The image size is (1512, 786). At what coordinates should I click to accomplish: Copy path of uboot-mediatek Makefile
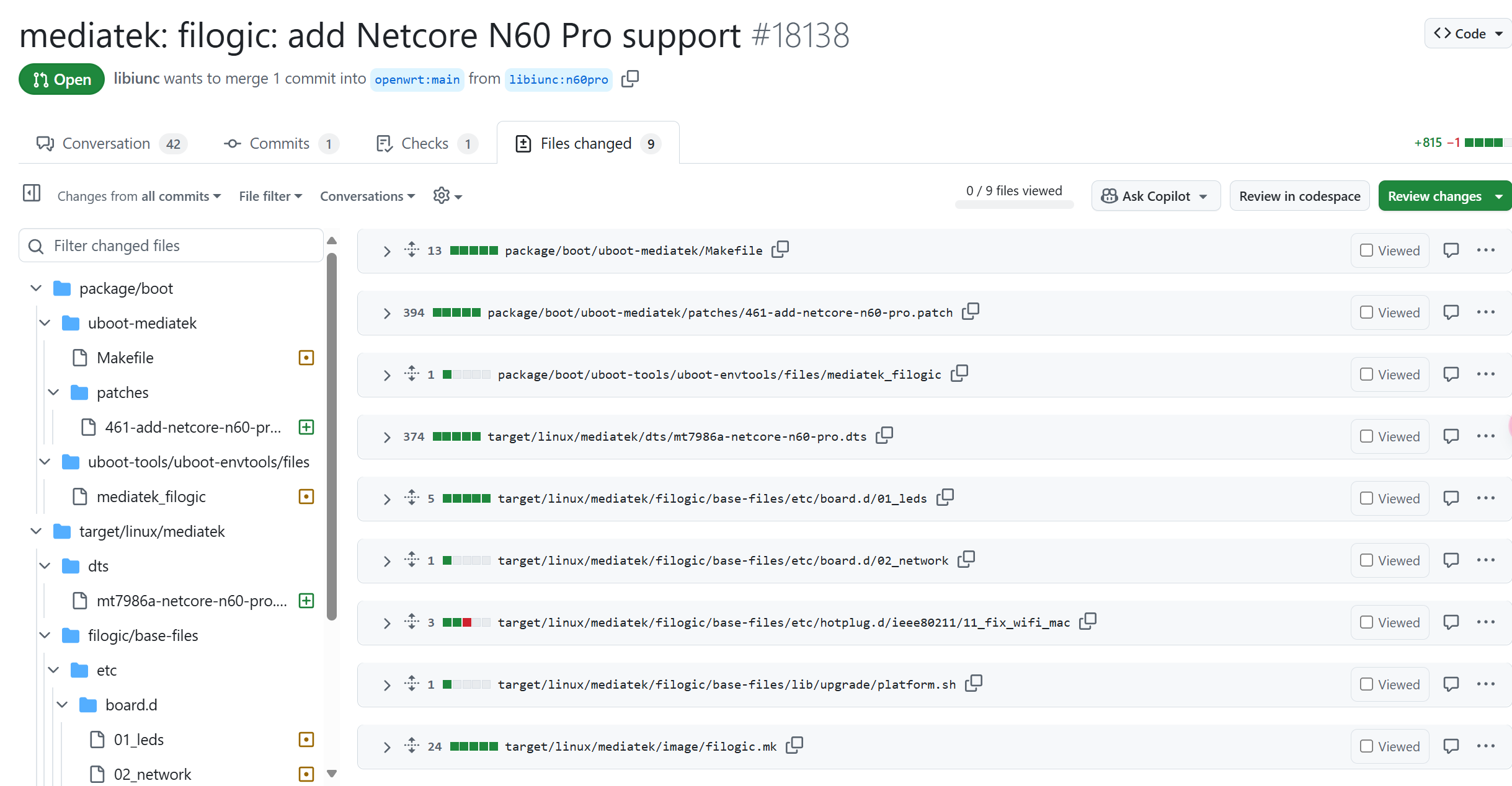(780, 249)
